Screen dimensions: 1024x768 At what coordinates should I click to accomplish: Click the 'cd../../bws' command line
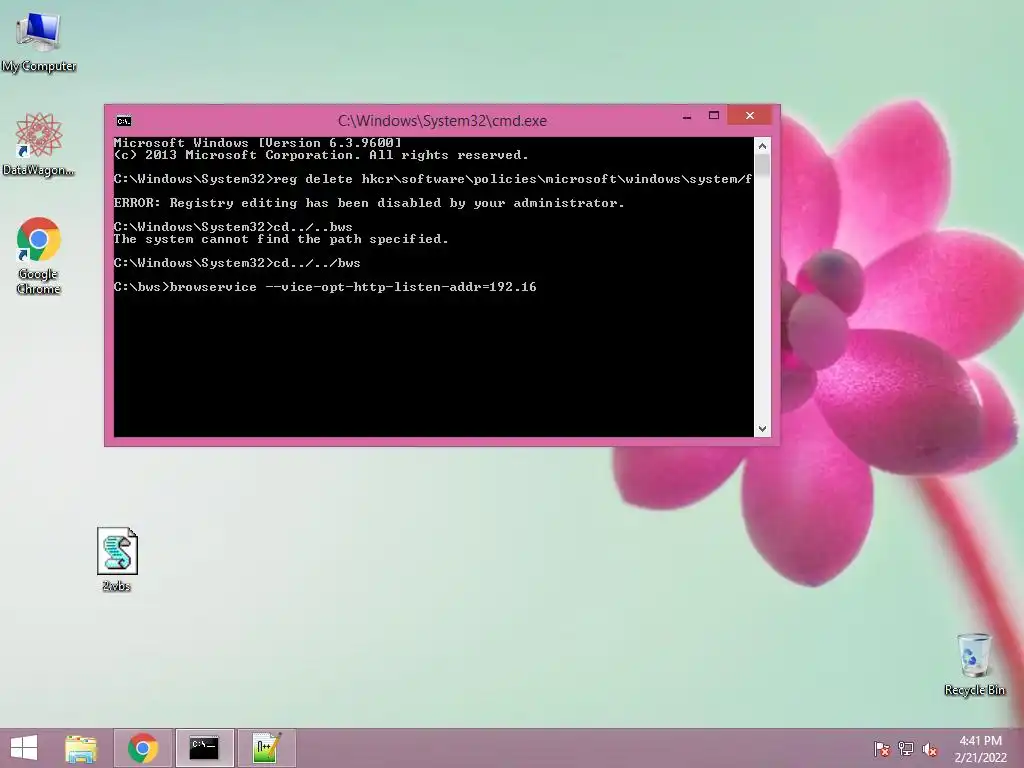[237, 263]
